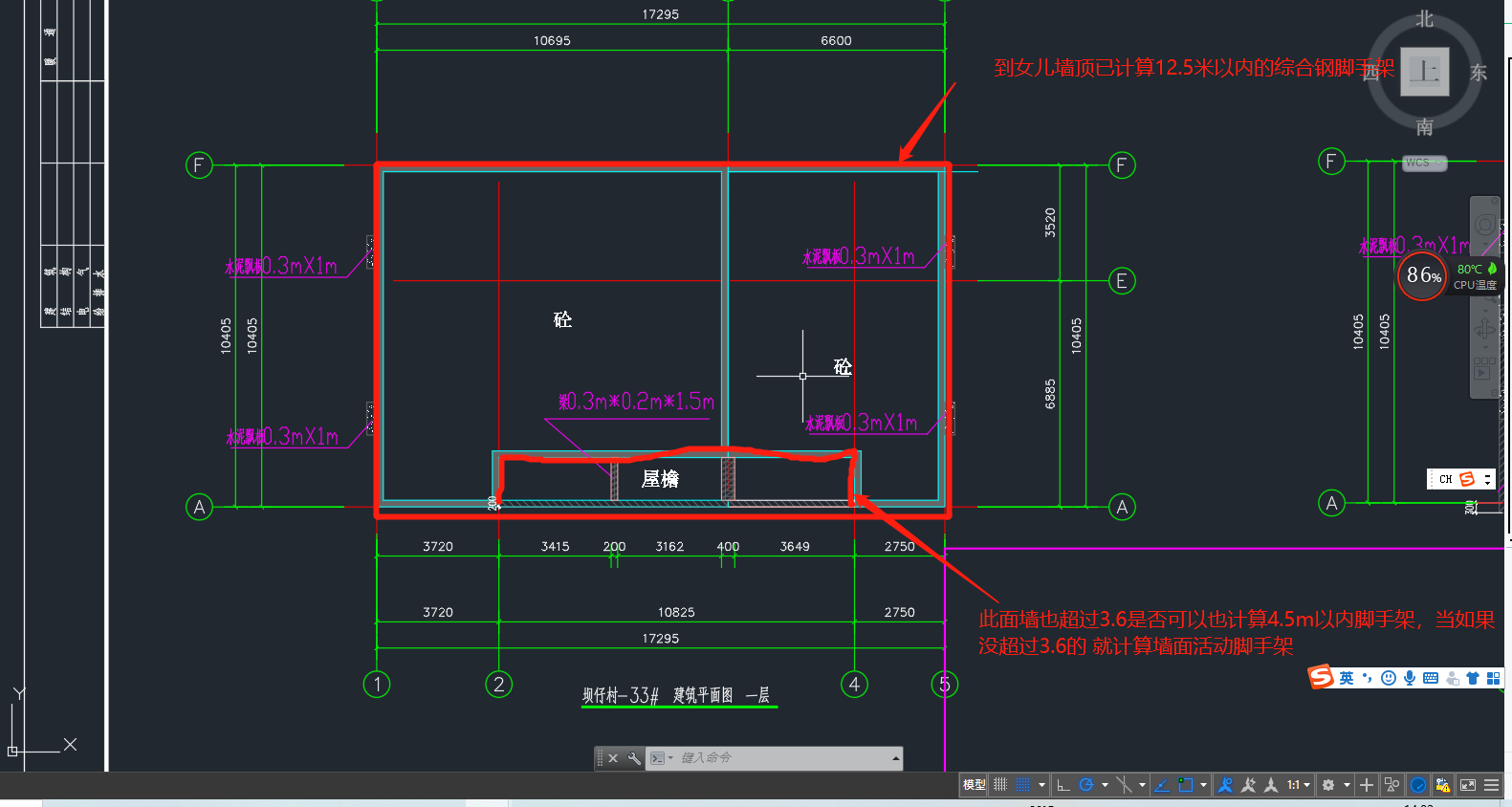Viewport: 1512px width, 807px height.
Task: Click 北 north on the ViewCube compass
Action: 1425,19
